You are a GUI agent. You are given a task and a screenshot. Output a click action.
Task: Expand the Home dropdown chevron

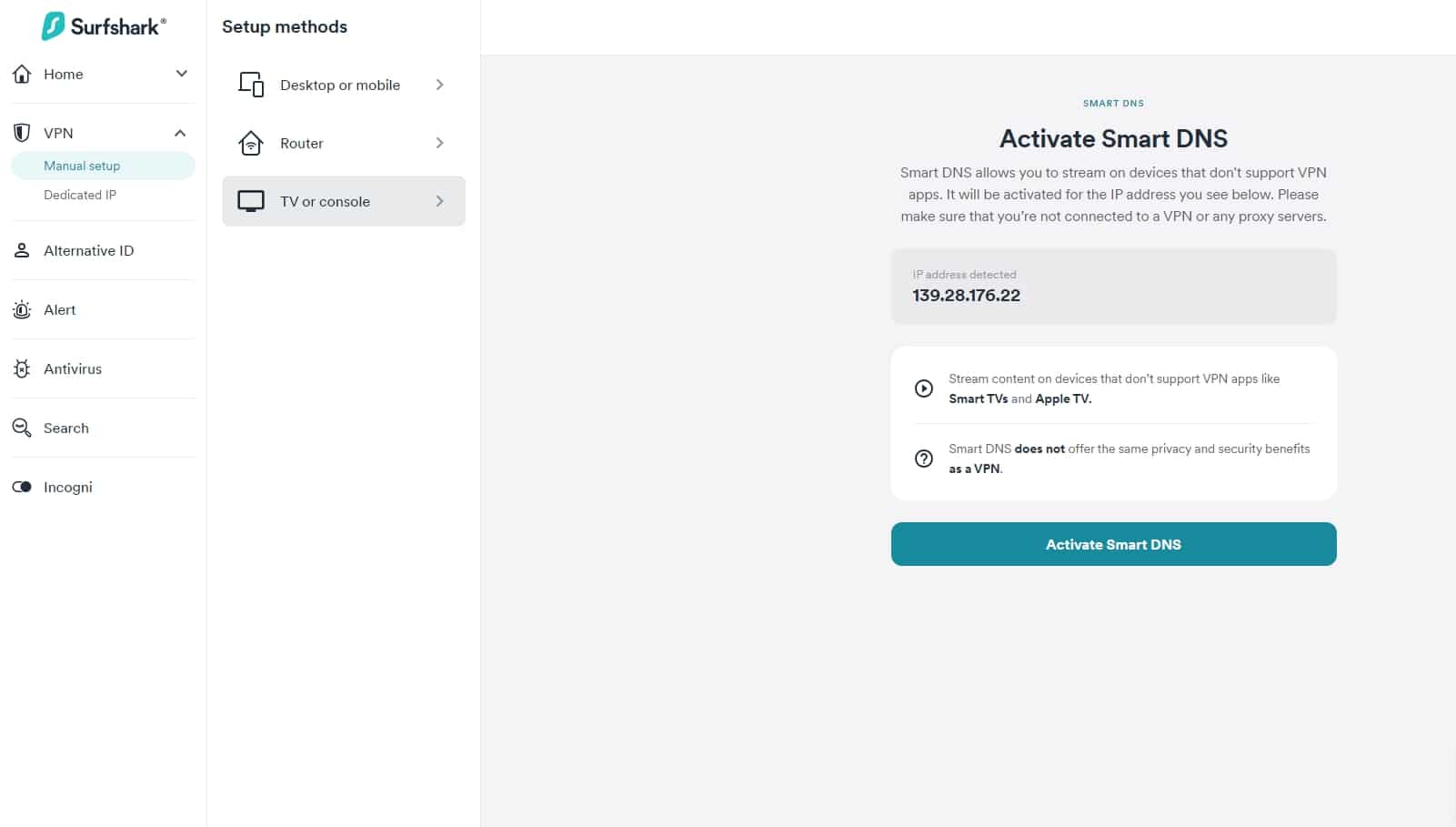[x=181, y=74]
